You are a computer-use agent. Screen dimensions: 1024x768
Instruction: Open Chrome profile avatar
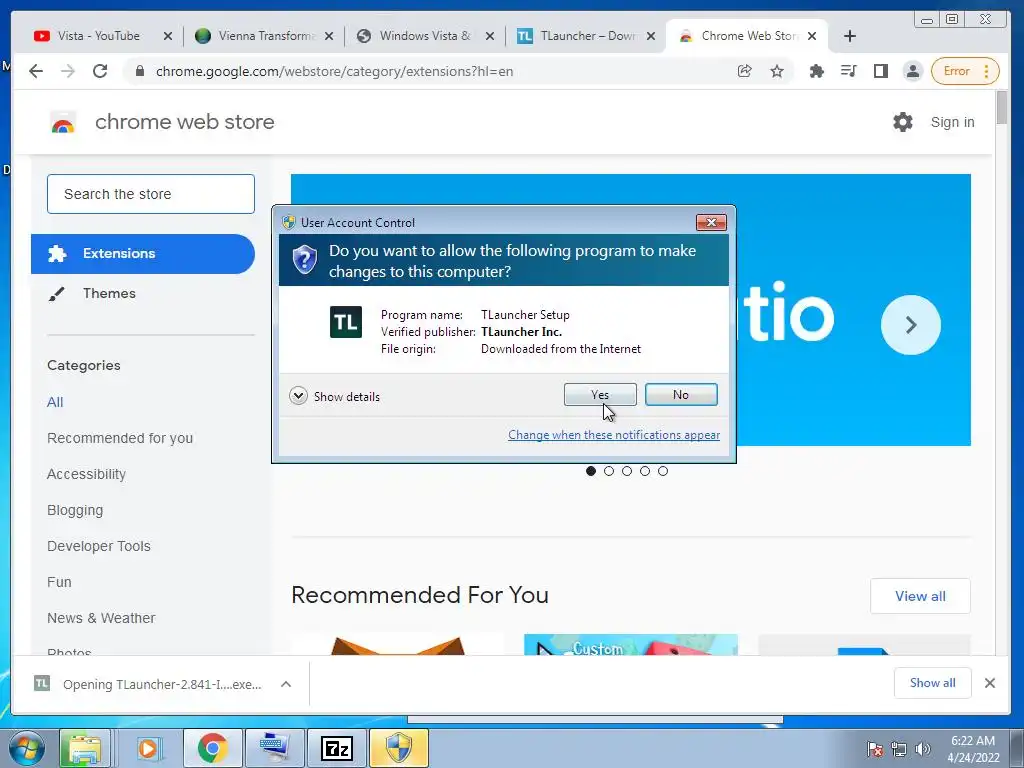click(912, 71)
